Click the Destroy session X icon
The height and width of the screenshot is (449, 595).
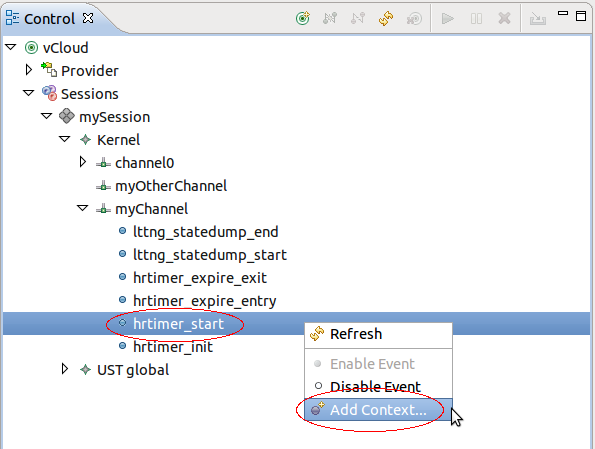click(x=504, y=18)
